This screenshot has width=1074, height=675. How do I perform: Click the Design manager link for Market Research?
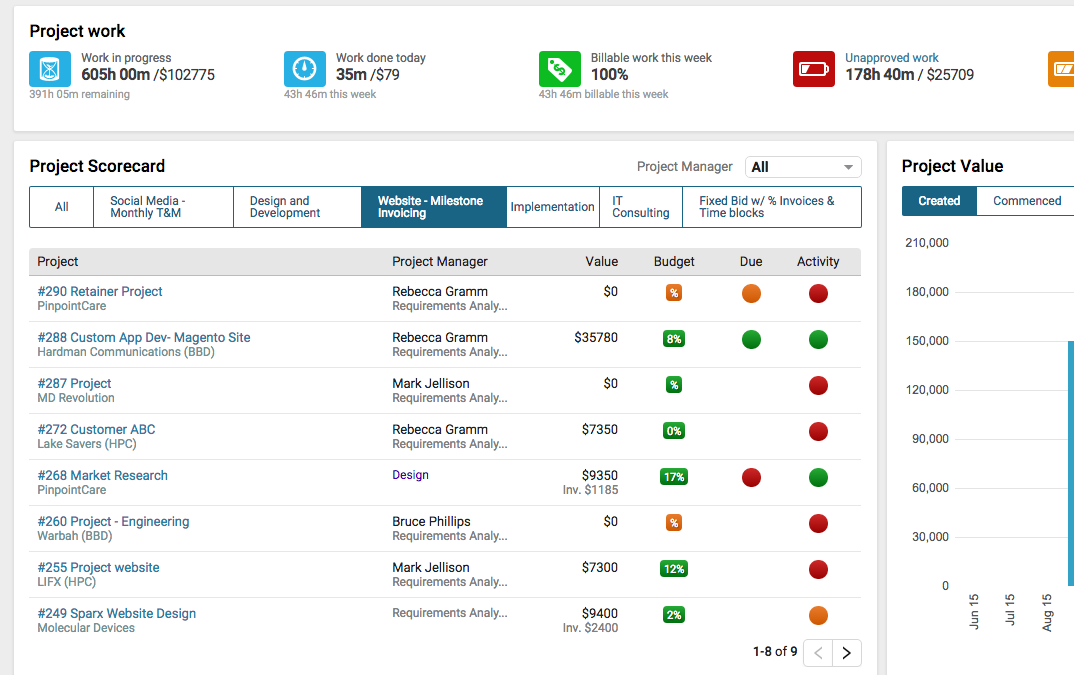(410, 474)
